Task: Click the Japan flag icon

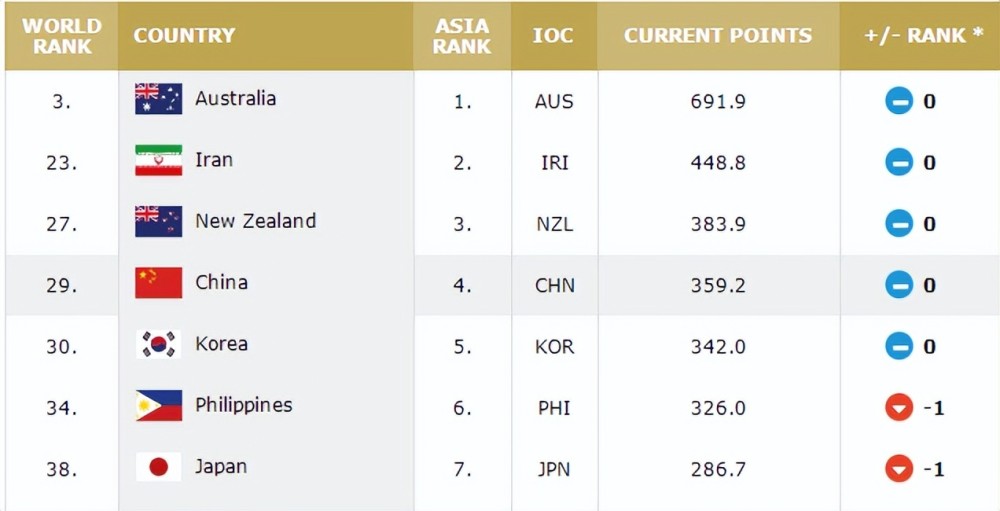Action: (x=158, y=467)
